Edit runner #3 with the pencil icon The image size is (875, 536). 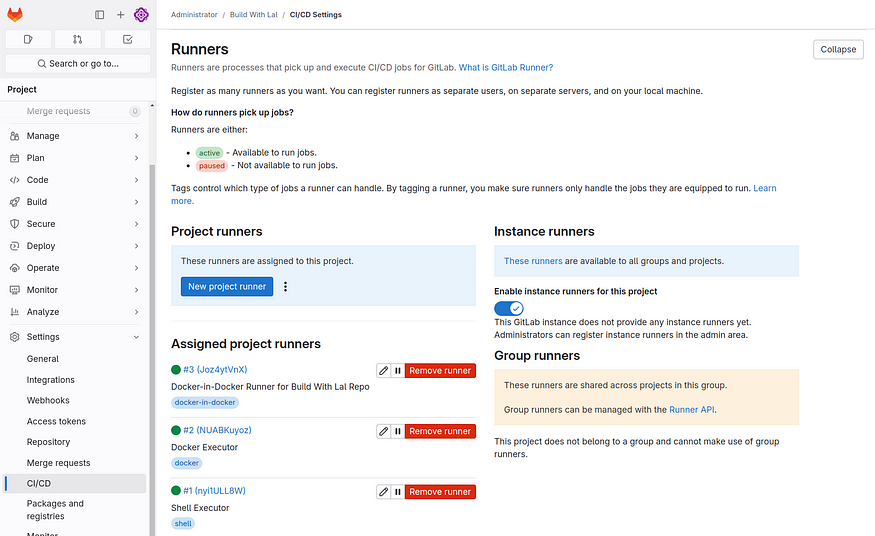pos(383,370)
